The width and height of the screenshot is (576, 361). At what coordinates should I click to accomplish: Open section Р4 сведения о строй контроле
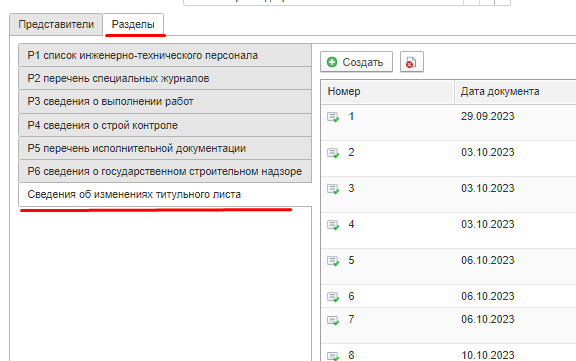point(165,125)
